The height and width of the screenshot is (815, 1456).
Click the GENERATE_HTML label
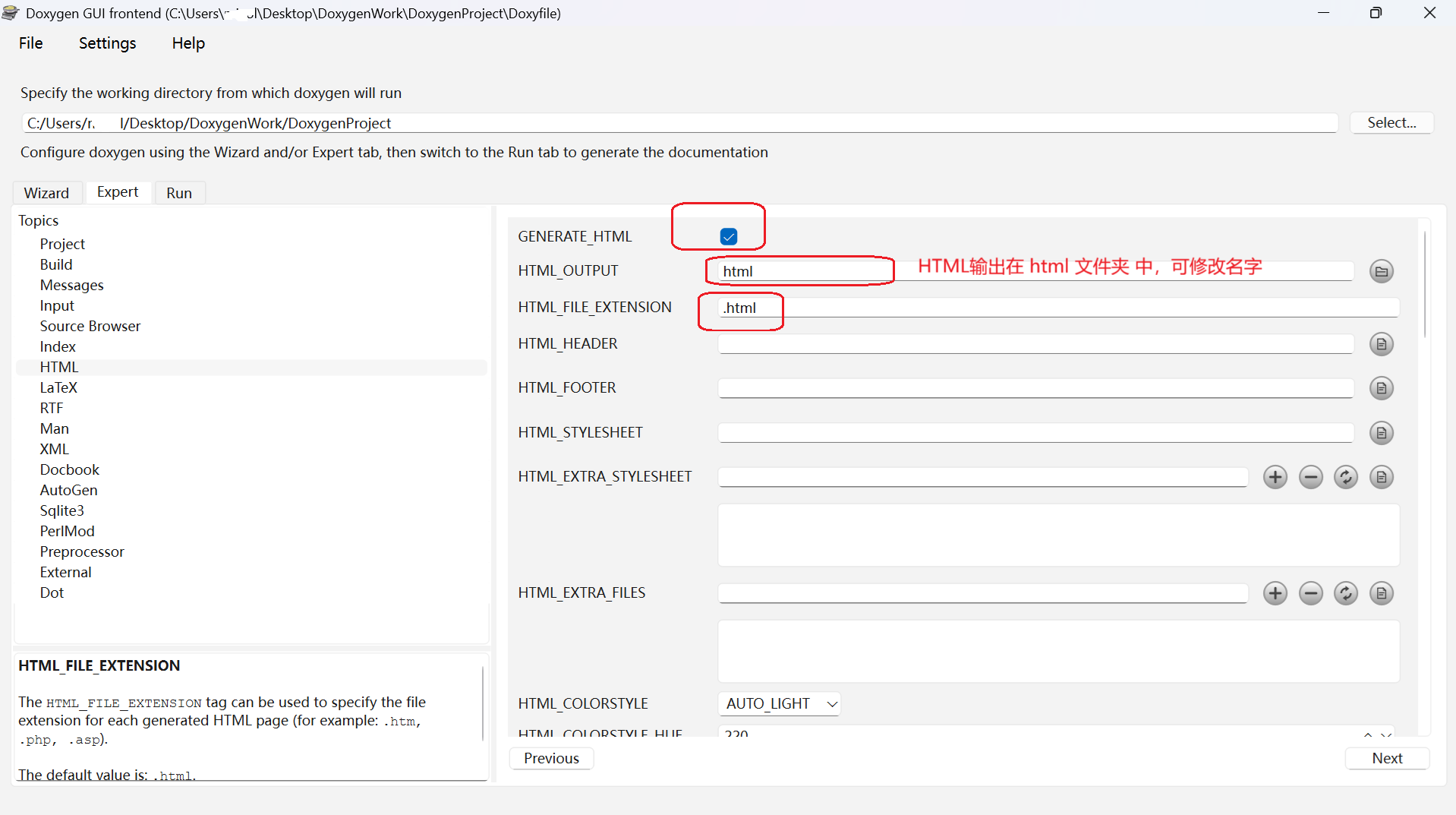[x=575, y=236]
